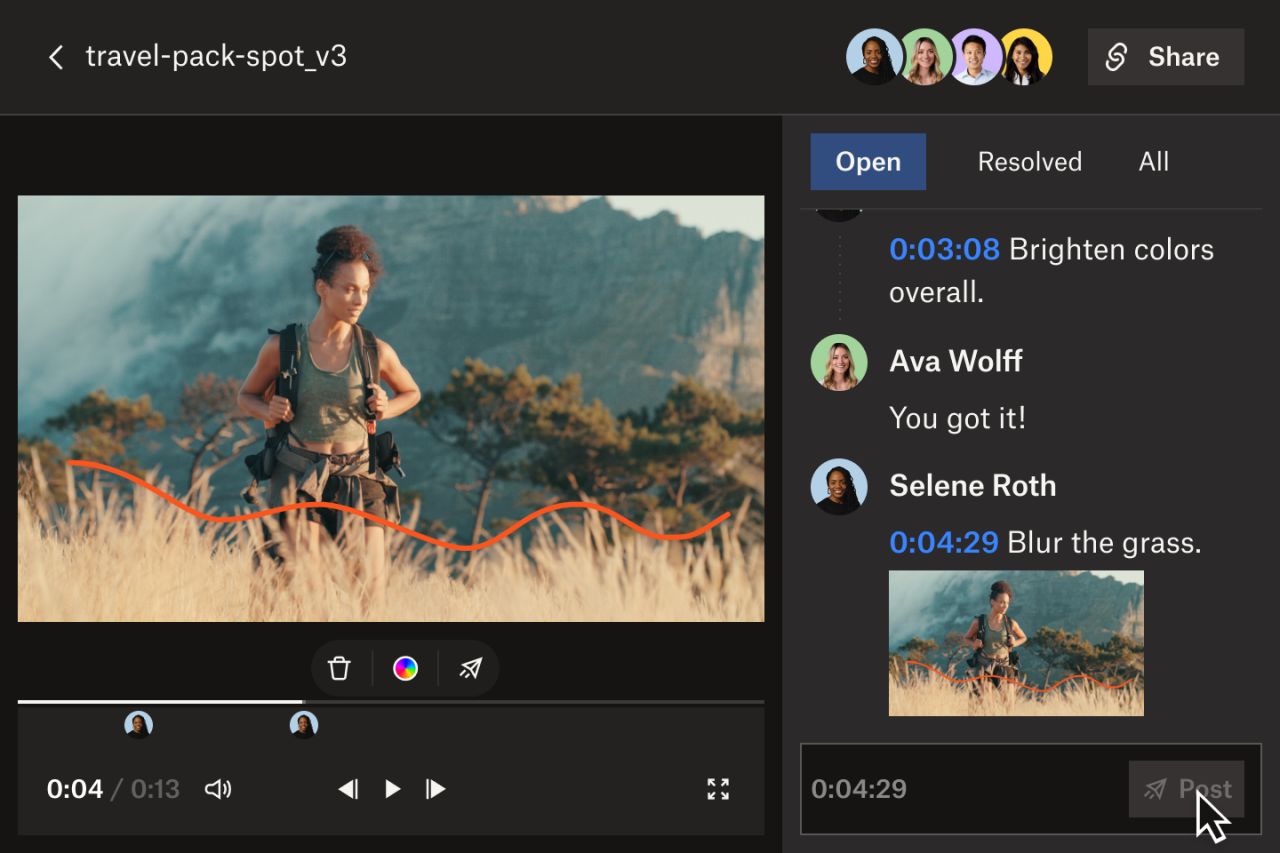Image resolution: width=1280 pixels, height=853 pixels.
Task: Play the video
Action: (x=391, y=789)
